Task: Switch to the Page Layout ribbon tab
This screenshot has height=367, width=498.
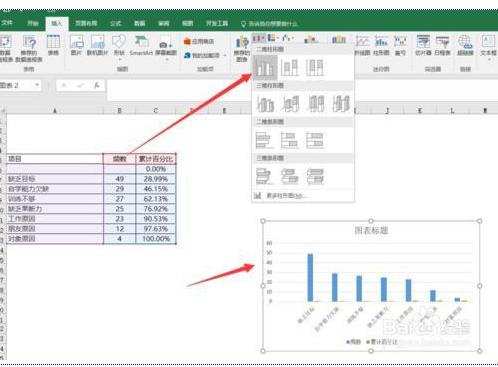Action: pyautogui.click(x=86, y=23)
